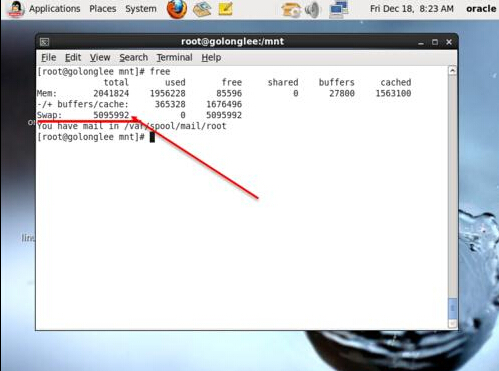Open the terminal File menu

point(48,58)
